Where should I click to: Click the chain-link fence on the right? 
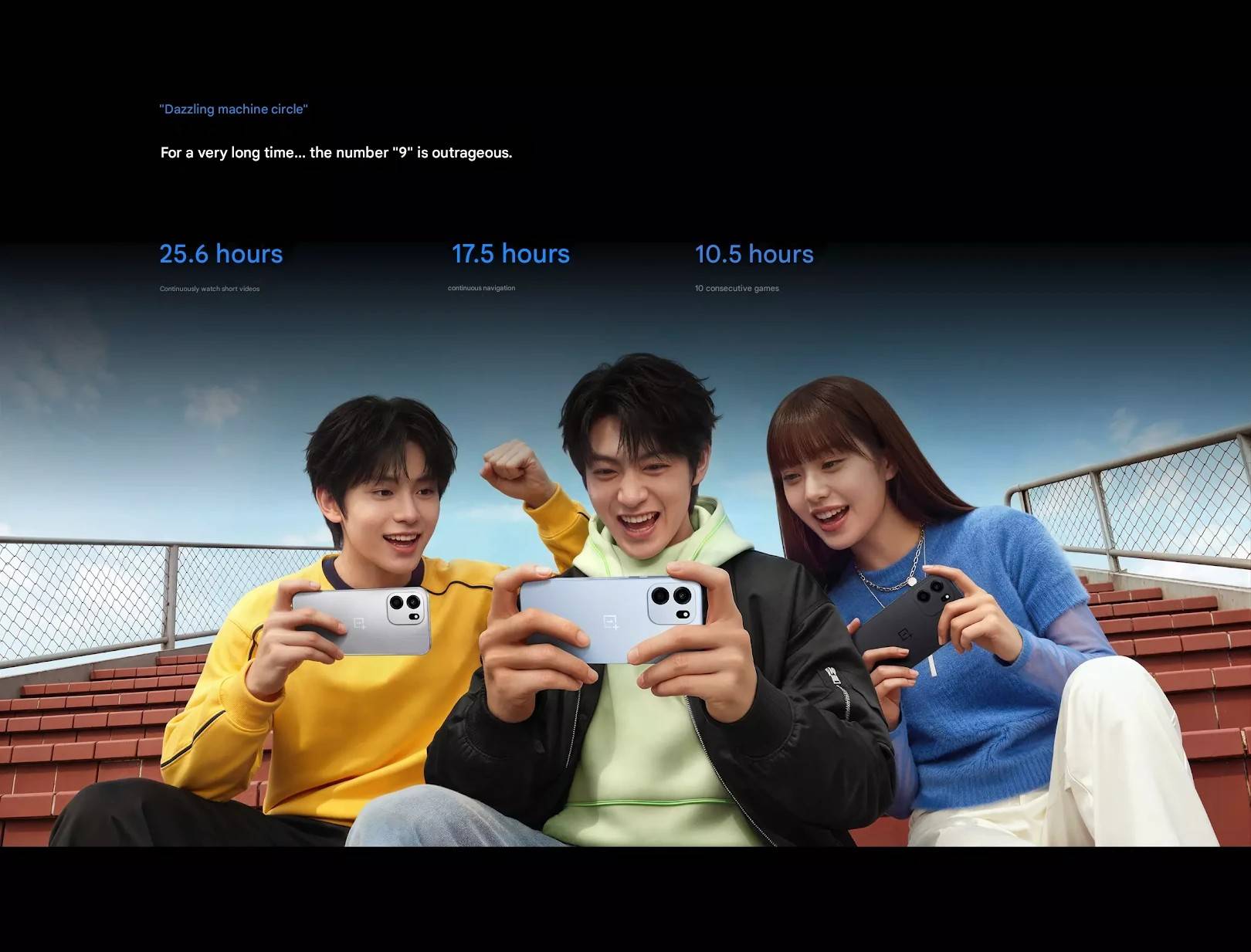click(x=1158, y=502)
